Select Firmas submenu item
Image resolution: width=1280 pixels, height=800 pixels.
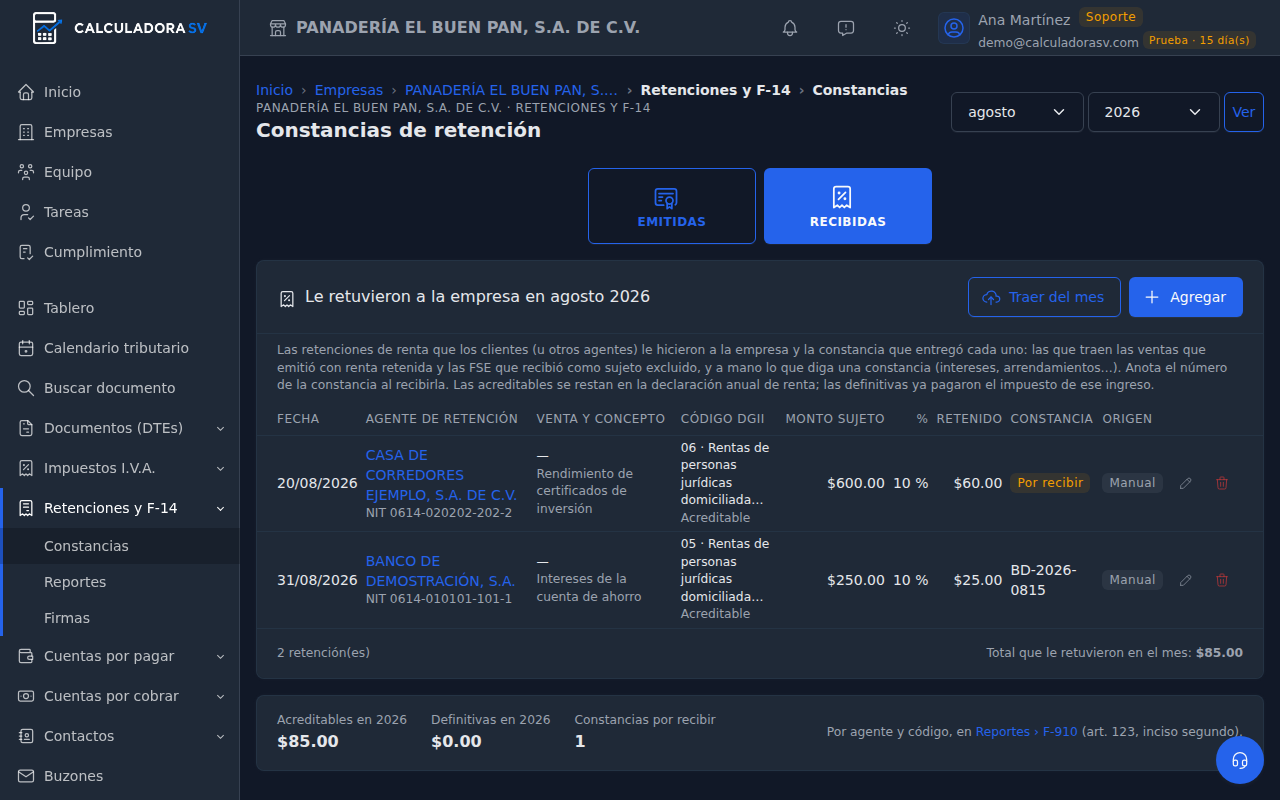(x=120, y=618)
